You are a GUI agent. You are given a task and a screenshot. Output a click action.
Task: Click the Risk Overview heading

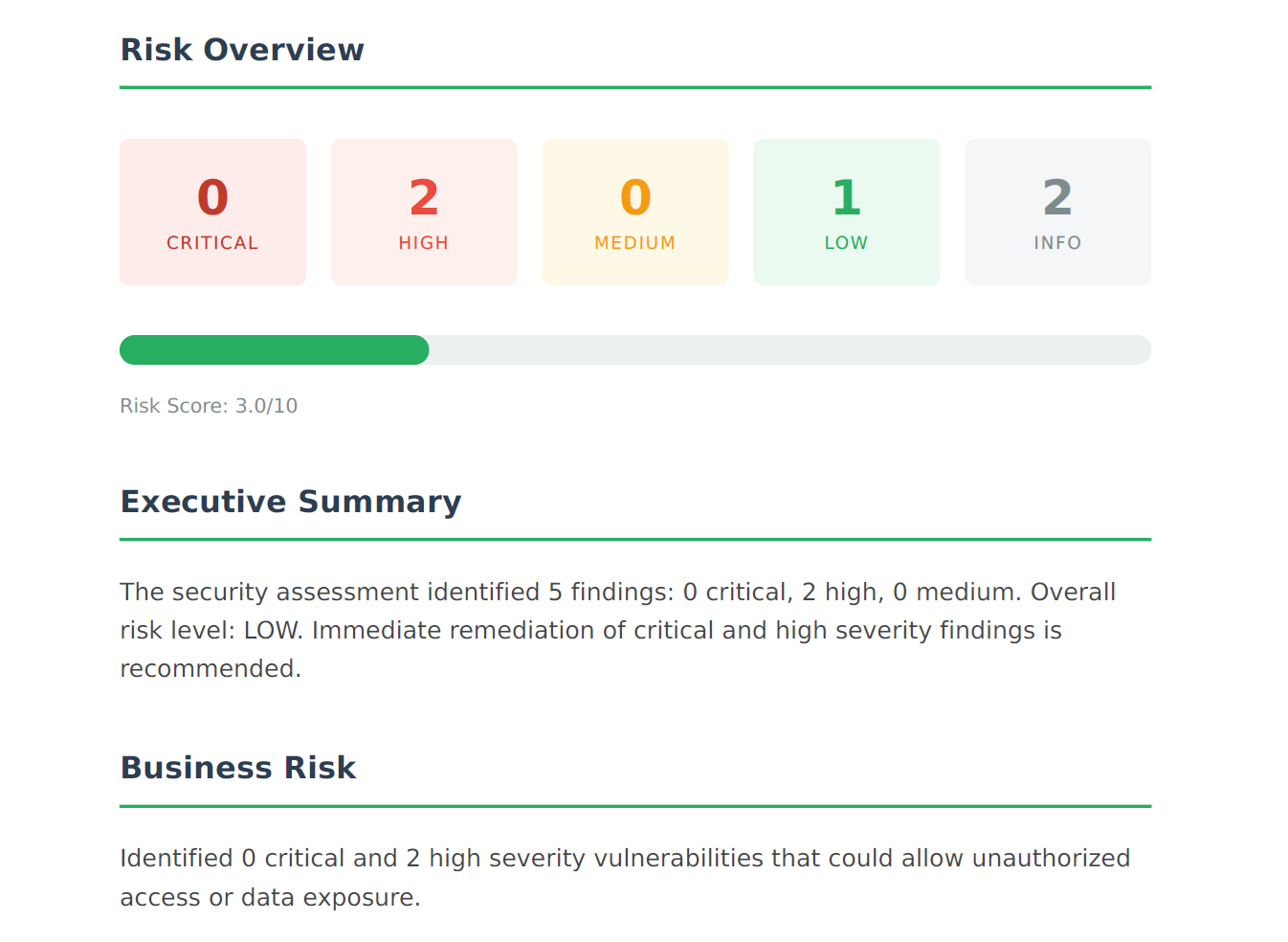242,50
